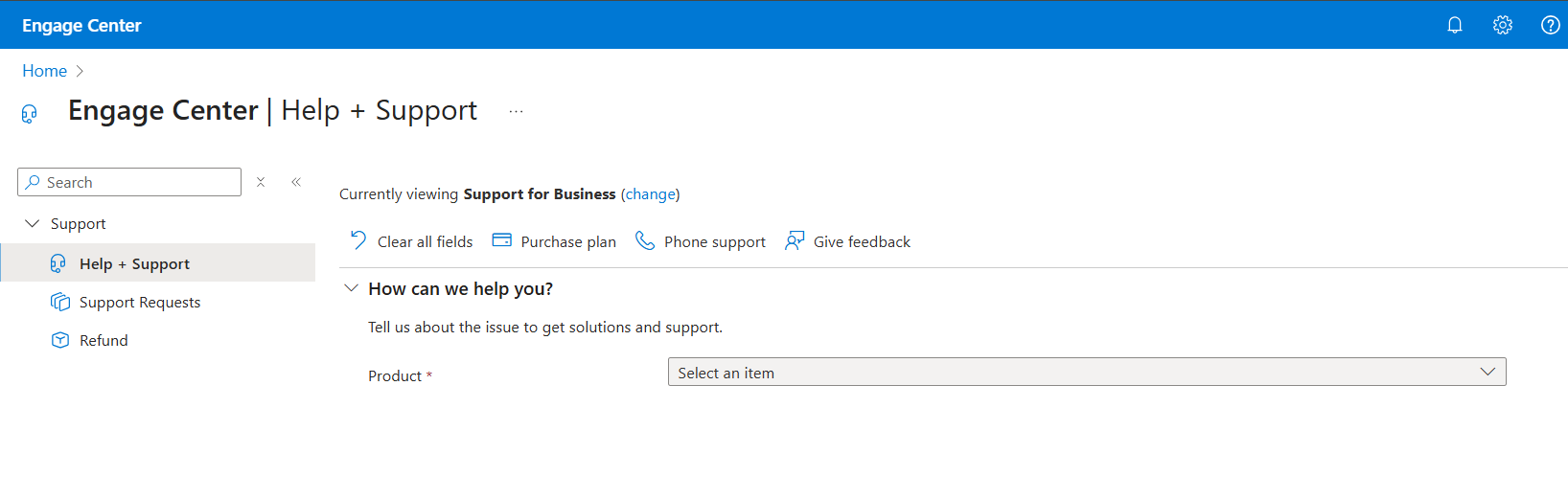
Task: Click the Support Requests icon in sidebar
Action: [60, 302]
